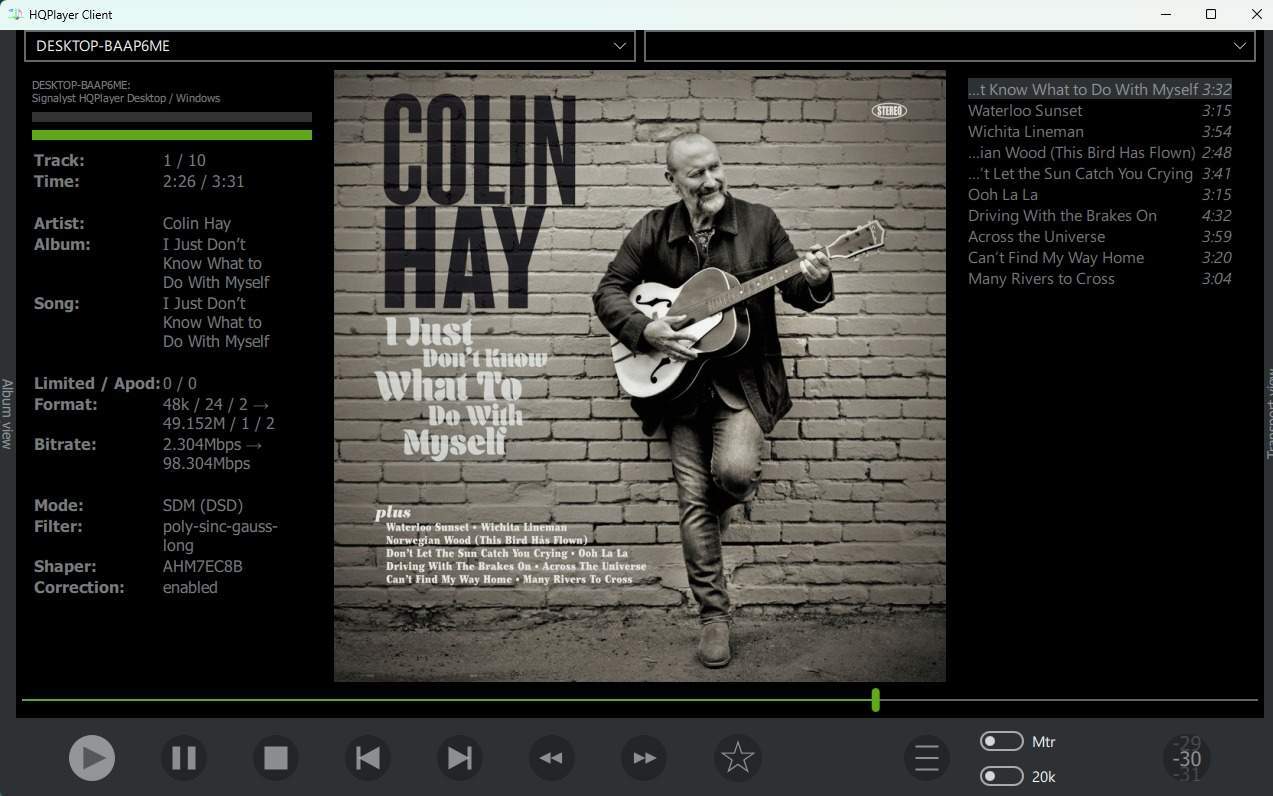The height and width of the screenshot is (796, 1273).
Task: Click the volume dial showing -30
Action: pyautogui.click(x=1187, y=758)
